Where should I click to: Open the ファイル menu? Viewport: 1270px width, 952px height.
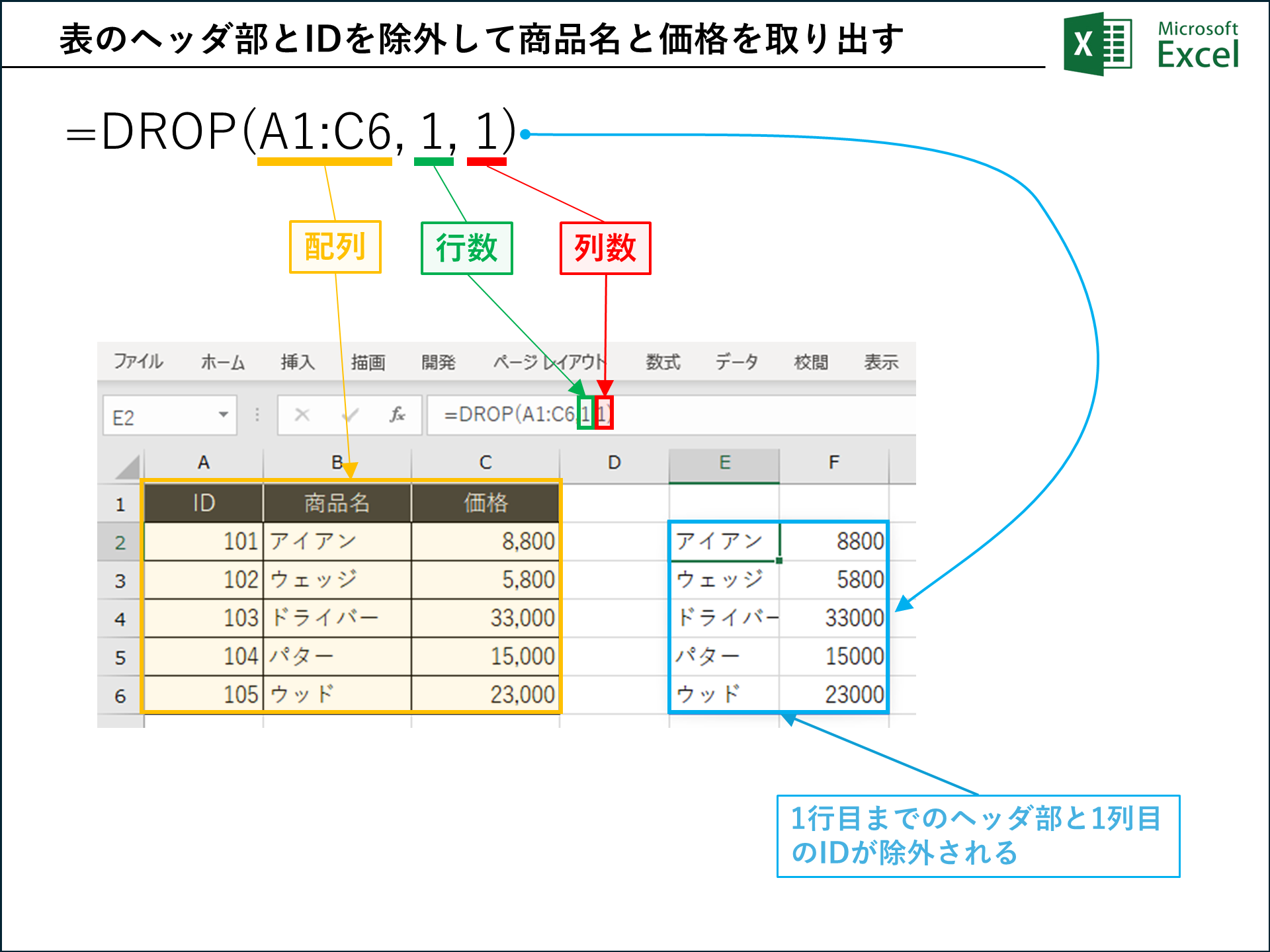tap(138, 362)
